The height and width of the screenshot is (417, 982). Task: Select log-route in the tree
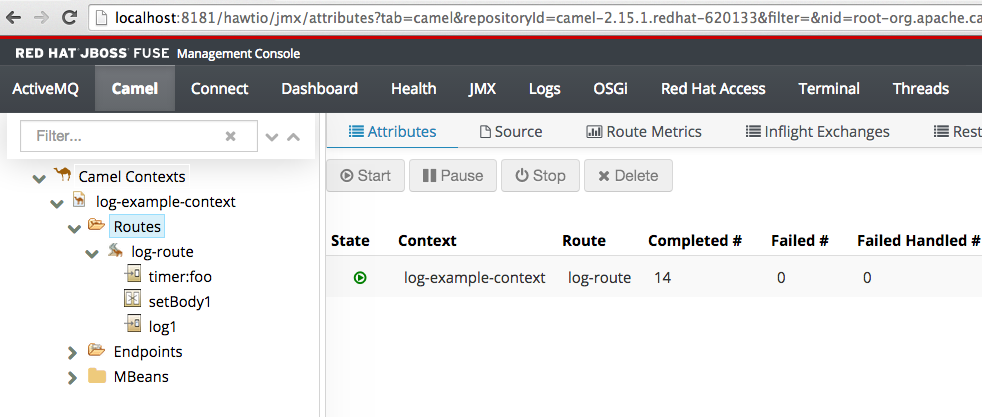[x=162, y=252]
